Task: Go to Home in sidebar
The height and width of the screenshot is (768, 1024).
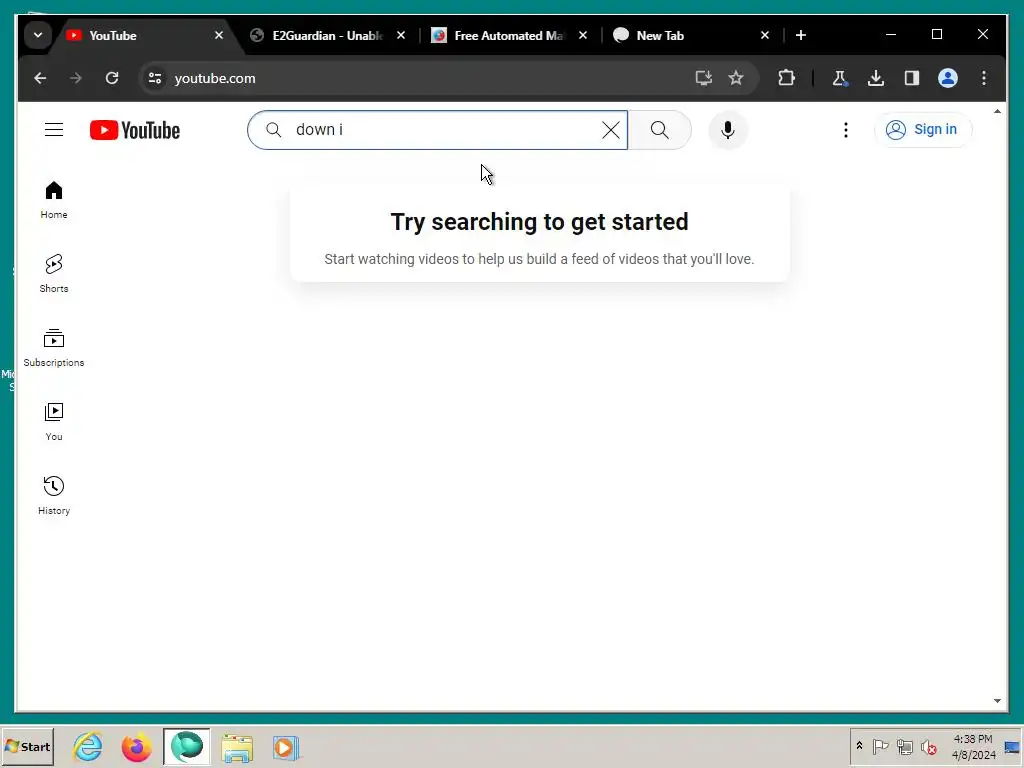Action: click(x=54, y=200)
